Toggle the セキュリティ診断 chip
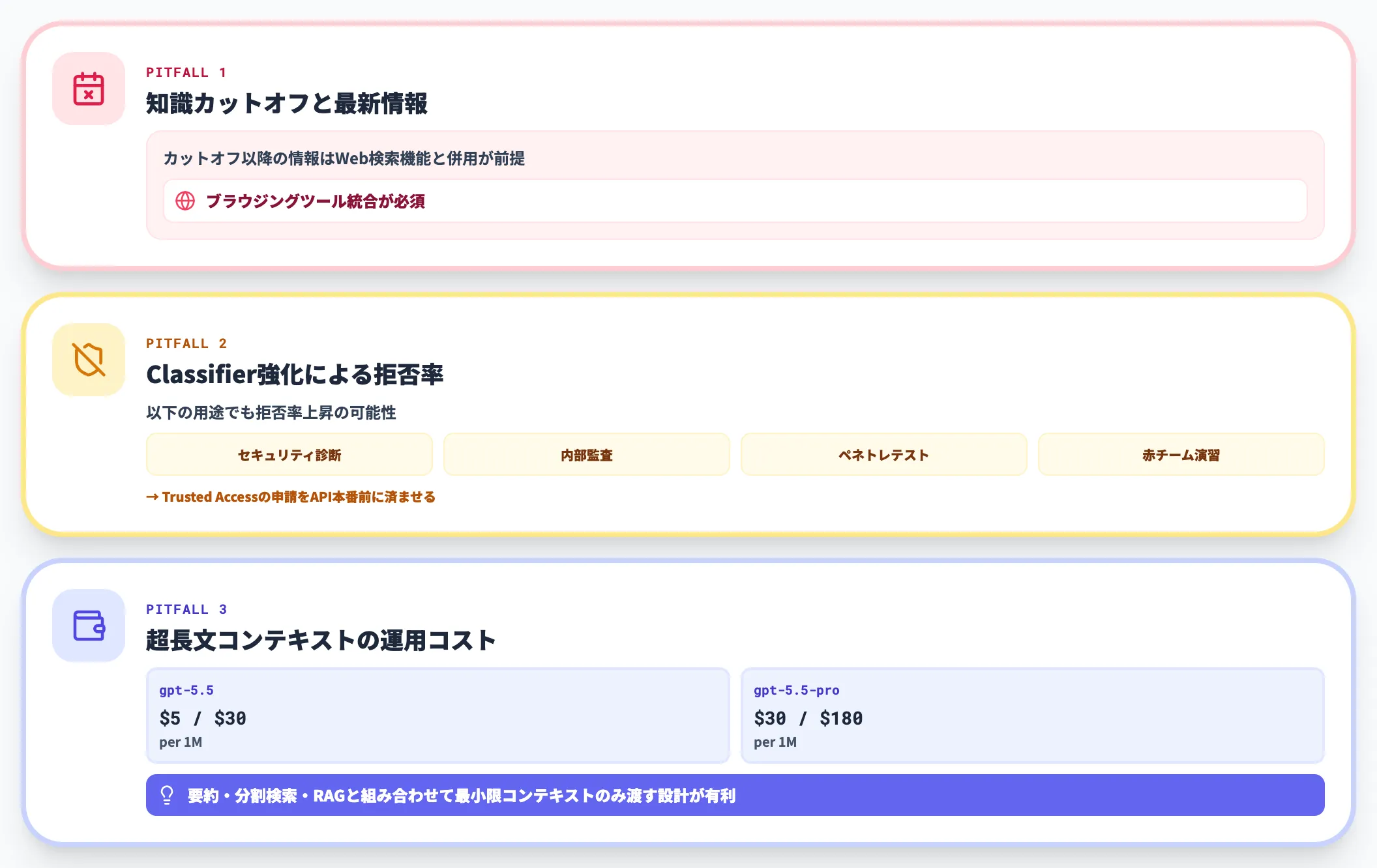This screenshot has height=868, width=1377. pos(290,454)
